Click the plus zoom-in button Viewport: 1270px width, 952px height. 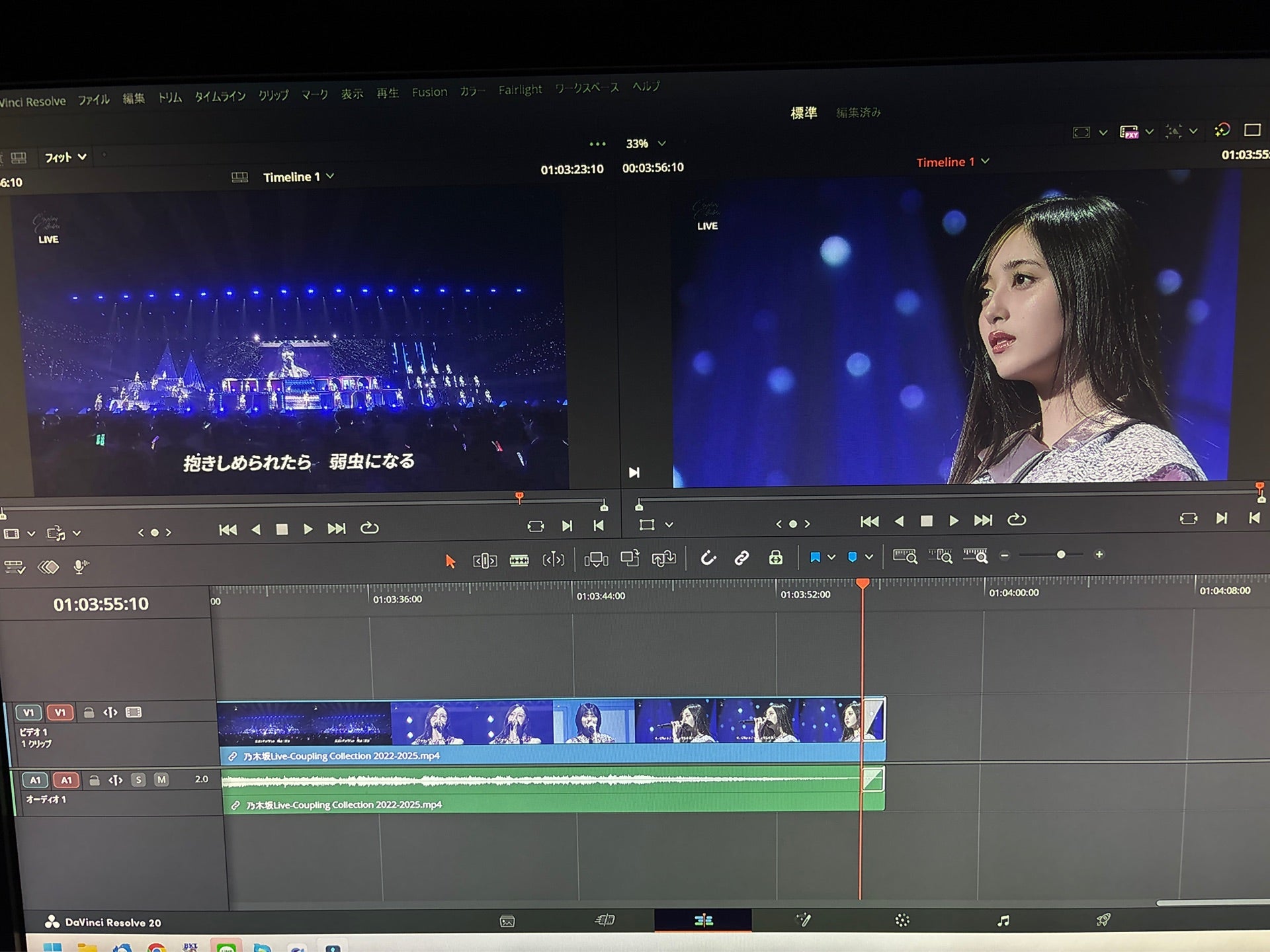coord(1099,555)
